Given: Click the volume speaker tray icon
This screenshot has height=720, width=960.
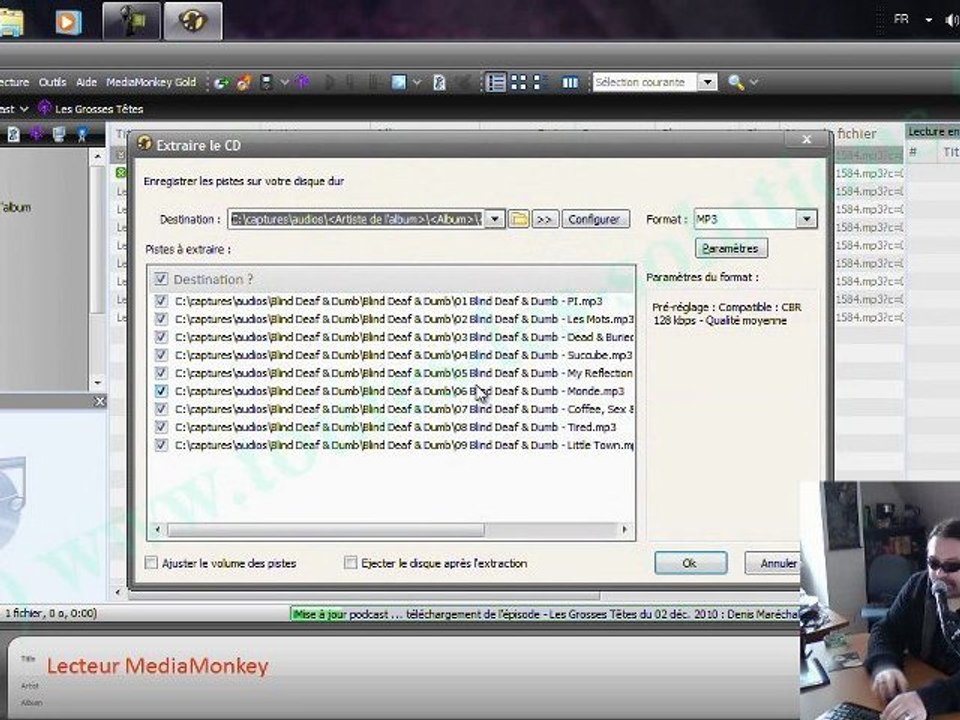Looking at the screenshot, I should coord(952,21).
